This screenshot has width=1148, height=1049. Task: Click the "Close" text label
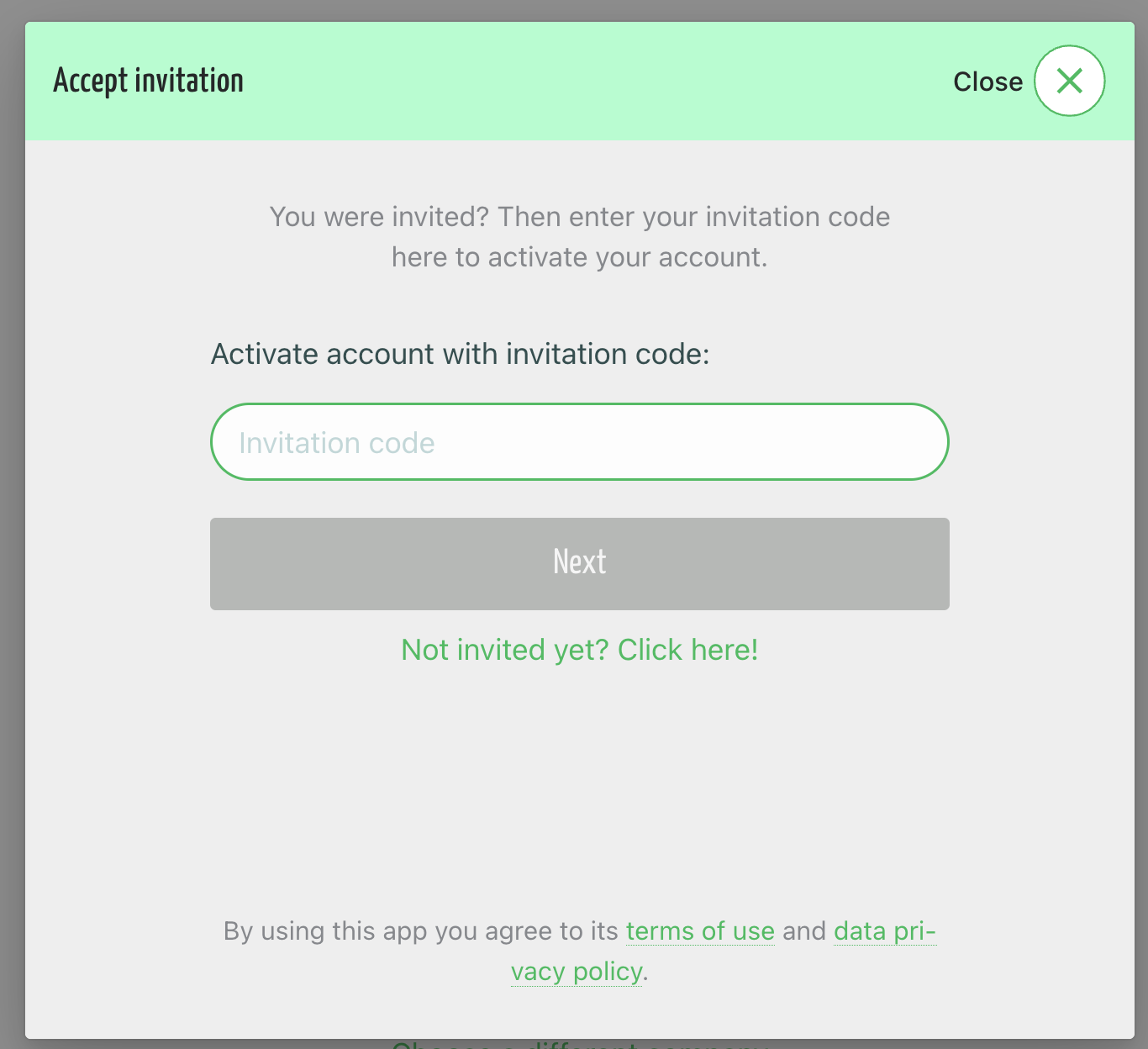pos(987,82)
